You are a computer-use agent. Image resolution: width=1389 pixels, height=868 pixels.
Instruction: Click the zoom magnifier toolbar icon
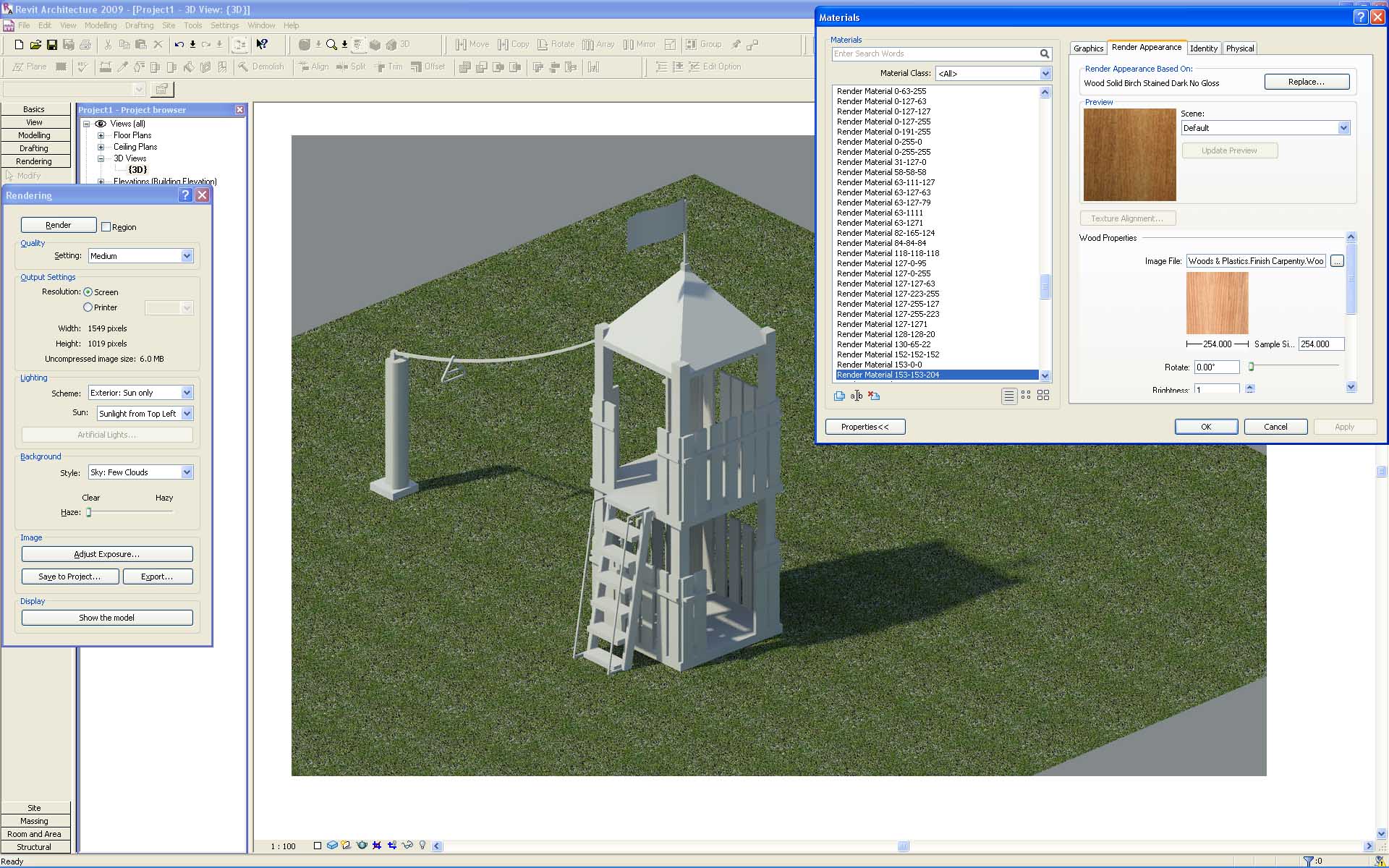tap(331, 45)
